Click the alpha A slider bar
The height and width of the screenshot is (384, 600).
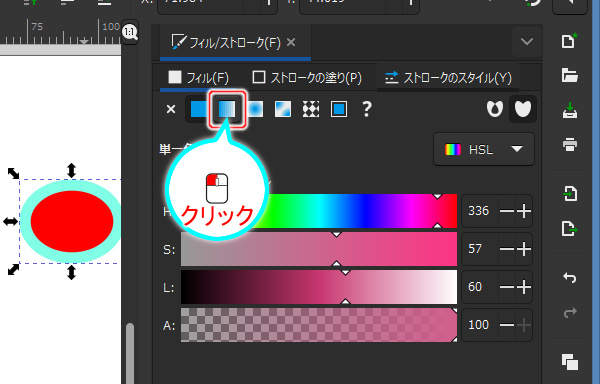pos(319,325)
